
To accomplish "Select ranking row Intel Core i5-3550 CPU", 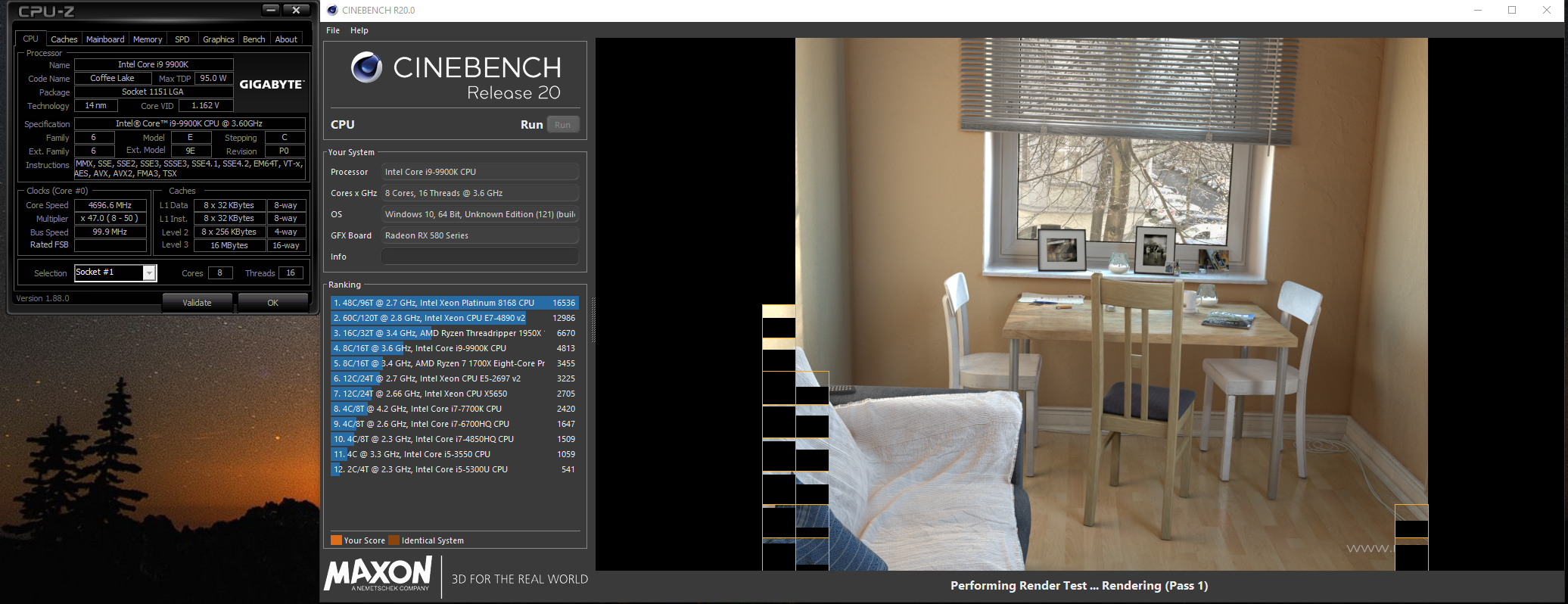I will coord(455,454).
